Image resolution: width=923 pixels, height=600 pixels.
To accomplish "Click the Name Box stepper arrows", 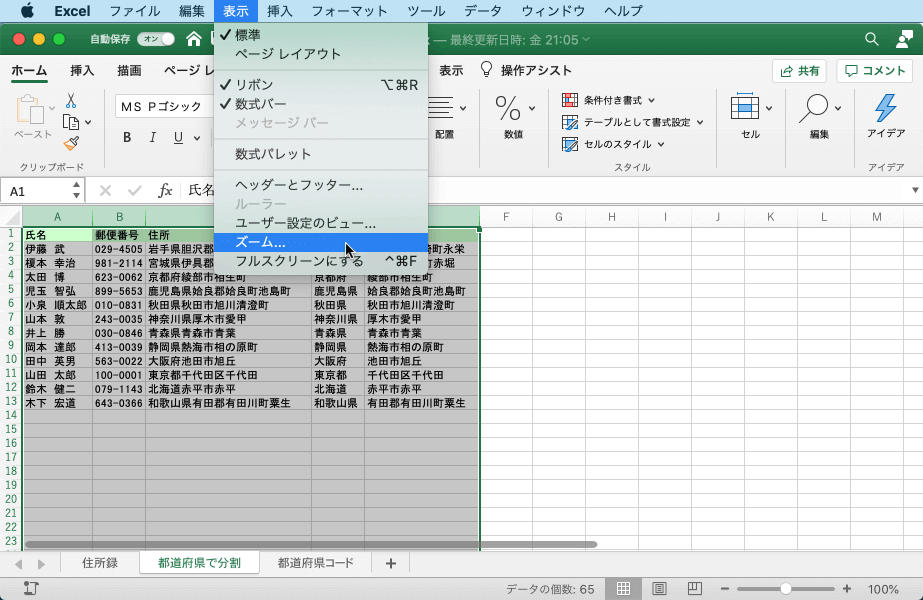I will pos(77,190).
